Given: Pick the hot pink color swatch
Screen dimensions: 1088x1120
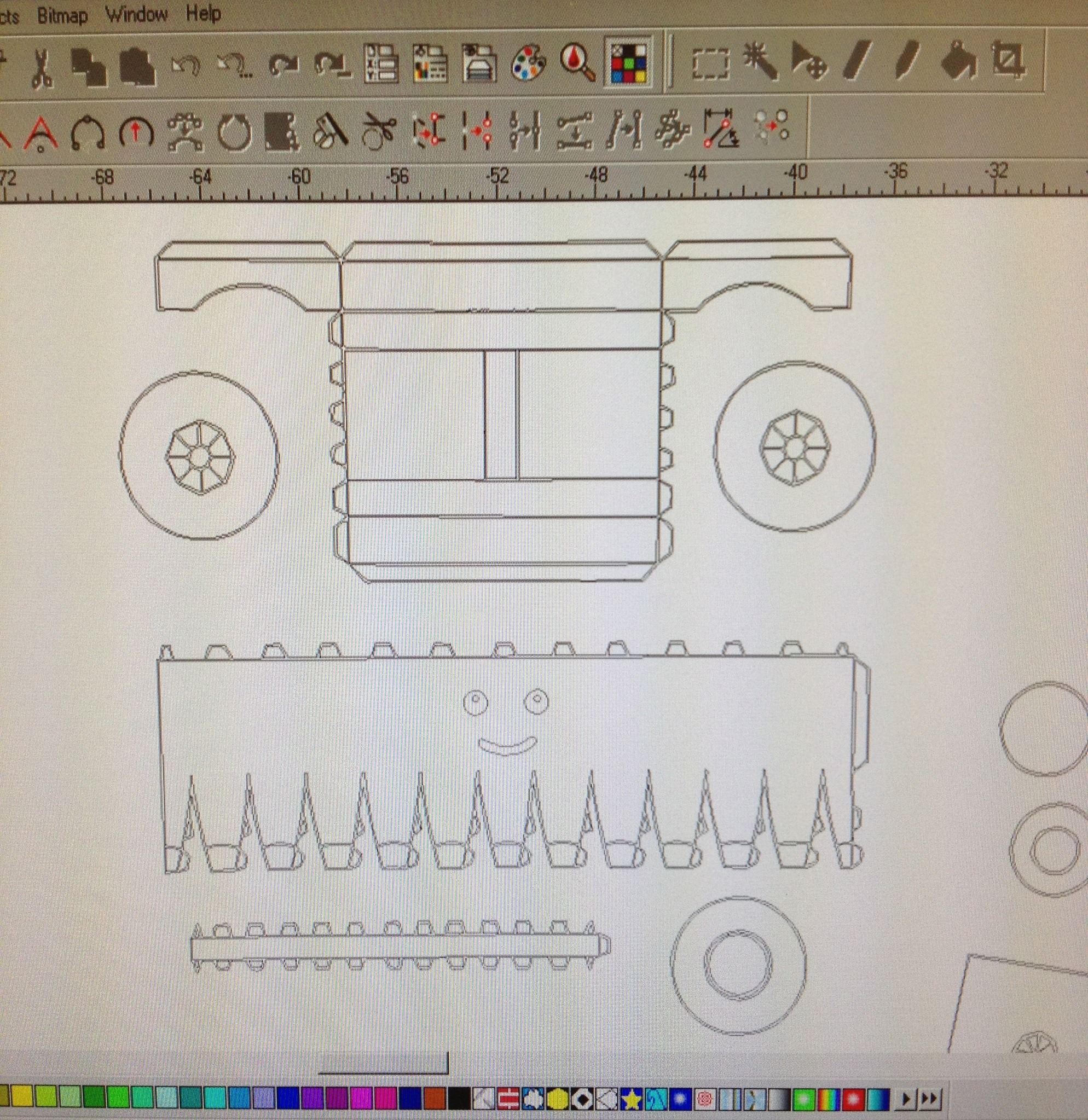Looking at the screenshot, I should [x=385, y=1098].
